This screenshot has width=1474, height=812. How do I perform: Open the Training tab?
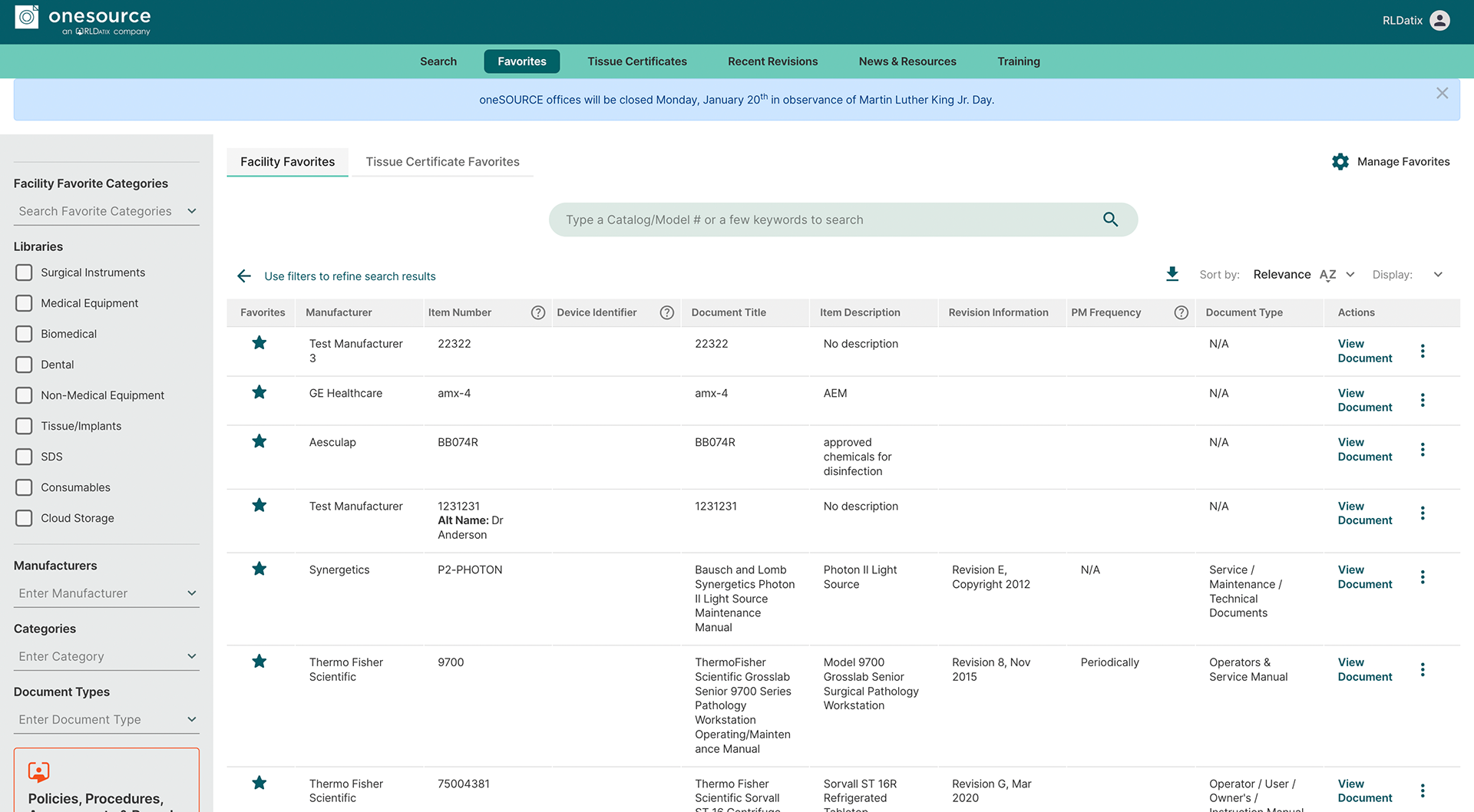(x=1019, y=61)
